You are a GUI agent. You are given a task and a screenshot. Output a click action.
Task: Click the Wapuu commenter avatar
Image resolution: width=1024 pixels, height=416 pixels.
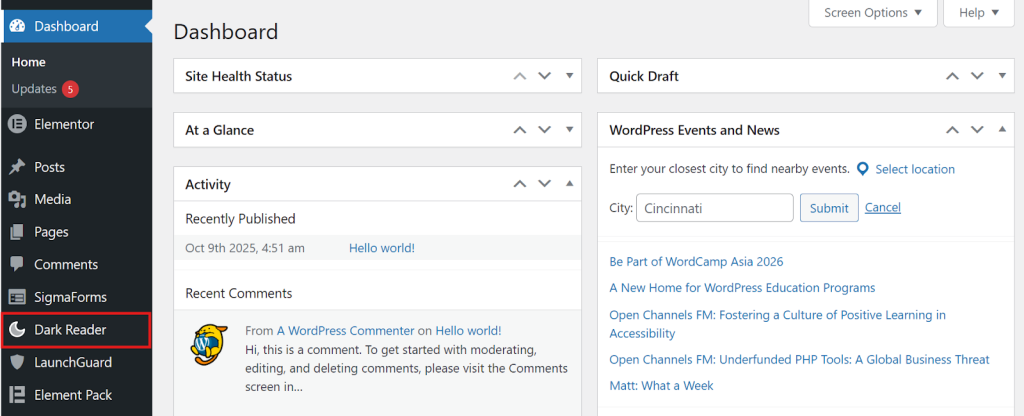210,344
